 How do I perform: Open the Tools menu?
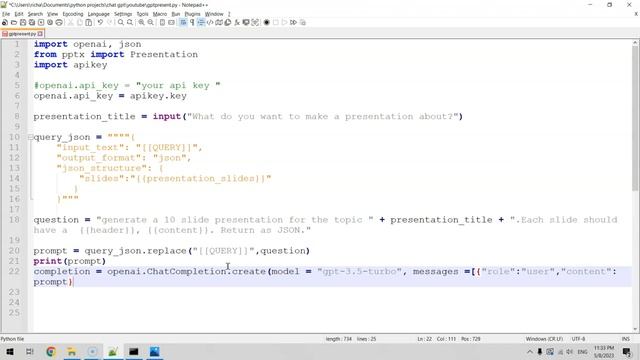142,14
